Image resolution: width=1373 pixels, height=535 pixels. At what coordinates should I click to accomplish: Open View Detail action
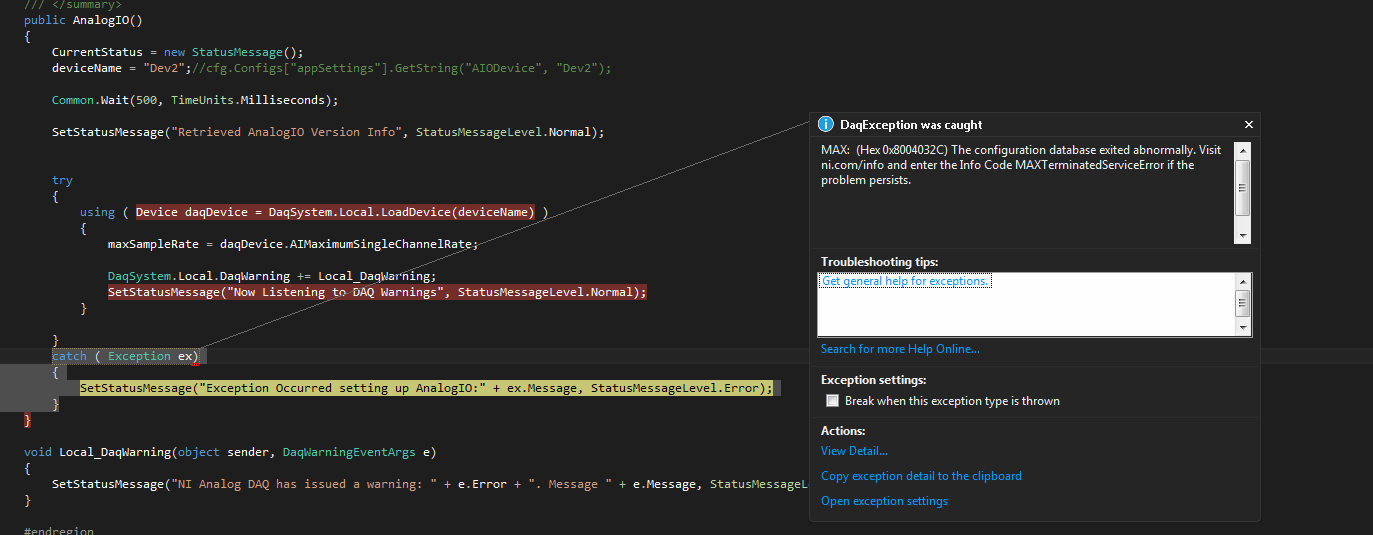coord(854,451)
